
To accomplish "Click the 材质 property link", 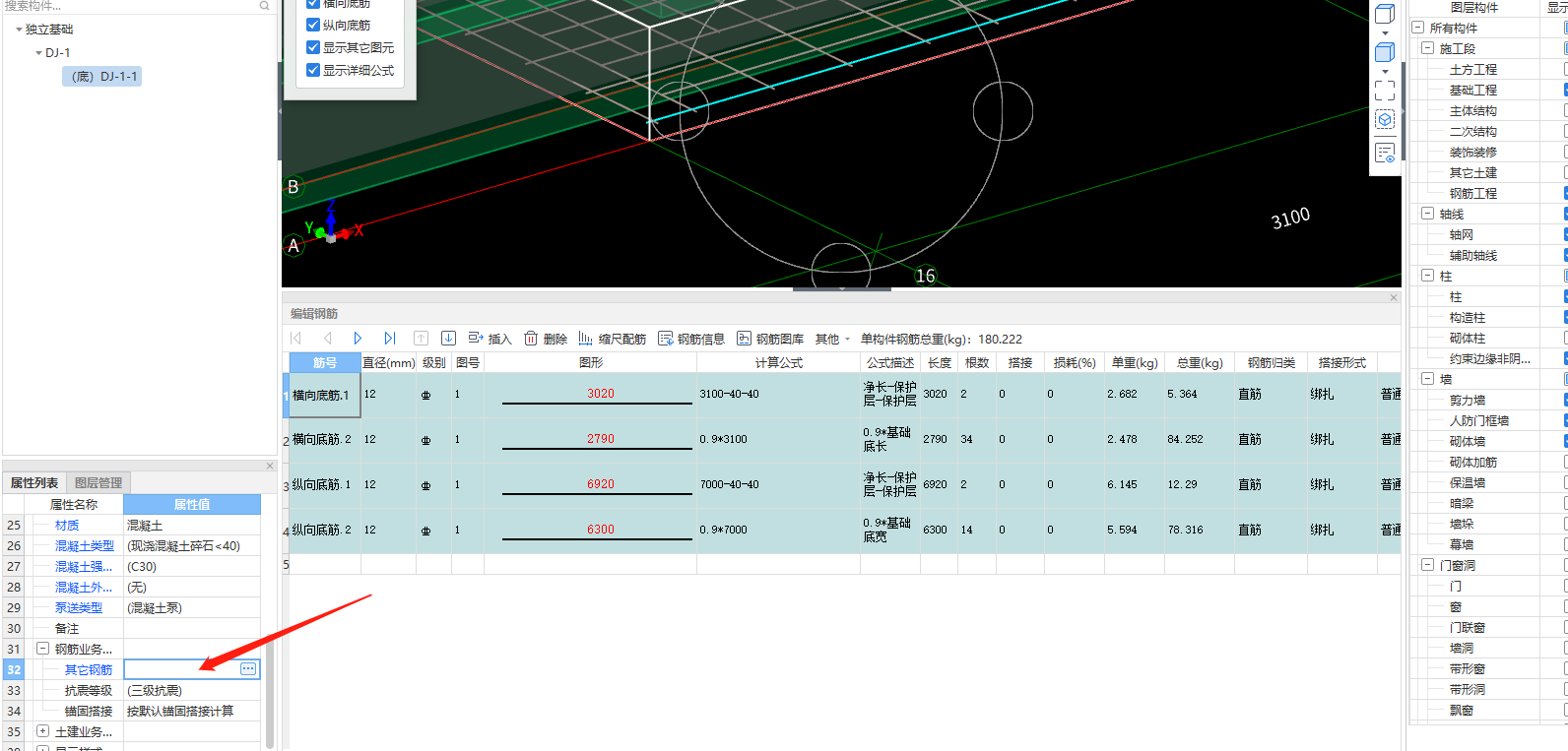I will pyautogui.click(x=67, y=526).
